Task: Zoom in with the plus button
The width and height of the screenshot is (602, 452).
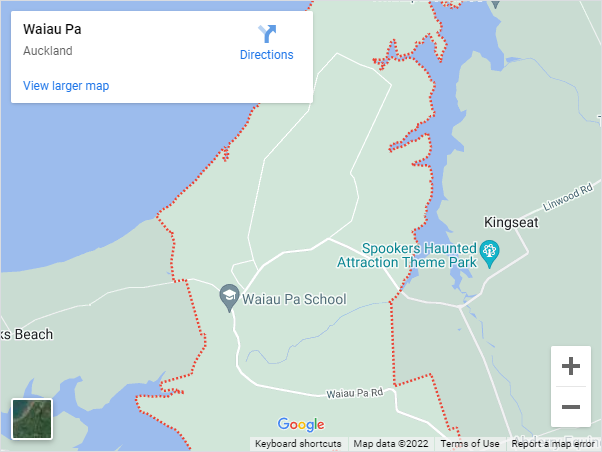Action: pyautogui.click(x=571, y=366)
